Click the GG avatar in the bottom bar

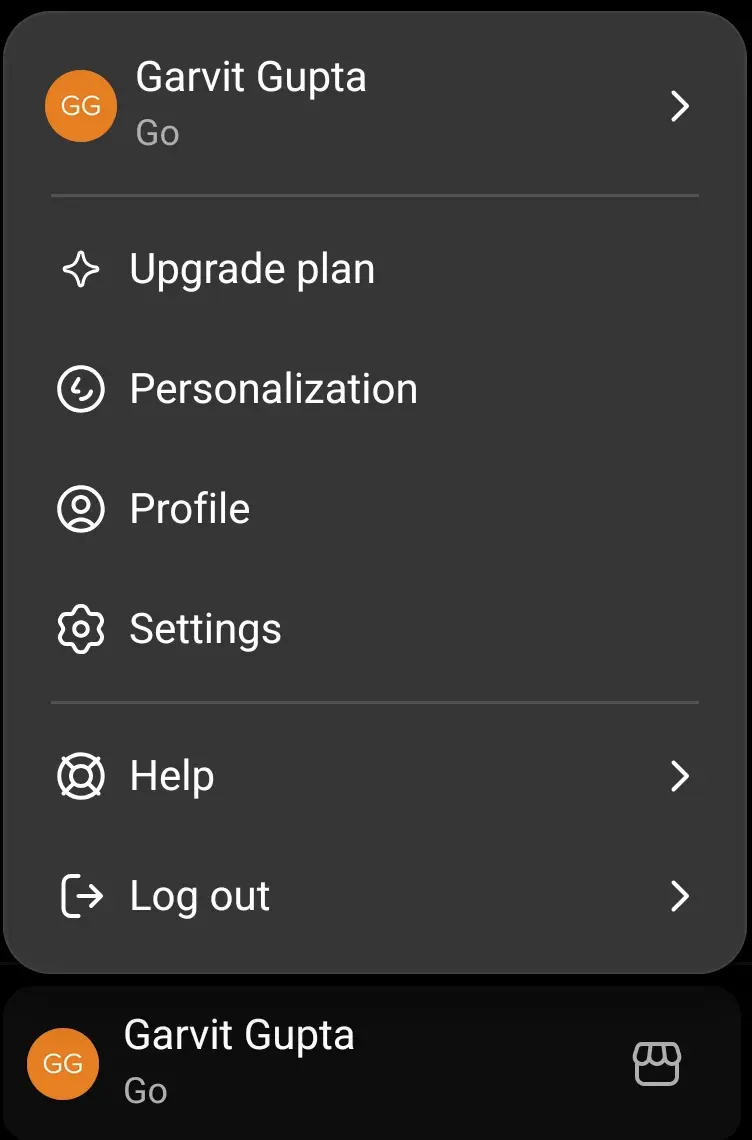click(x=63, y=1064)
